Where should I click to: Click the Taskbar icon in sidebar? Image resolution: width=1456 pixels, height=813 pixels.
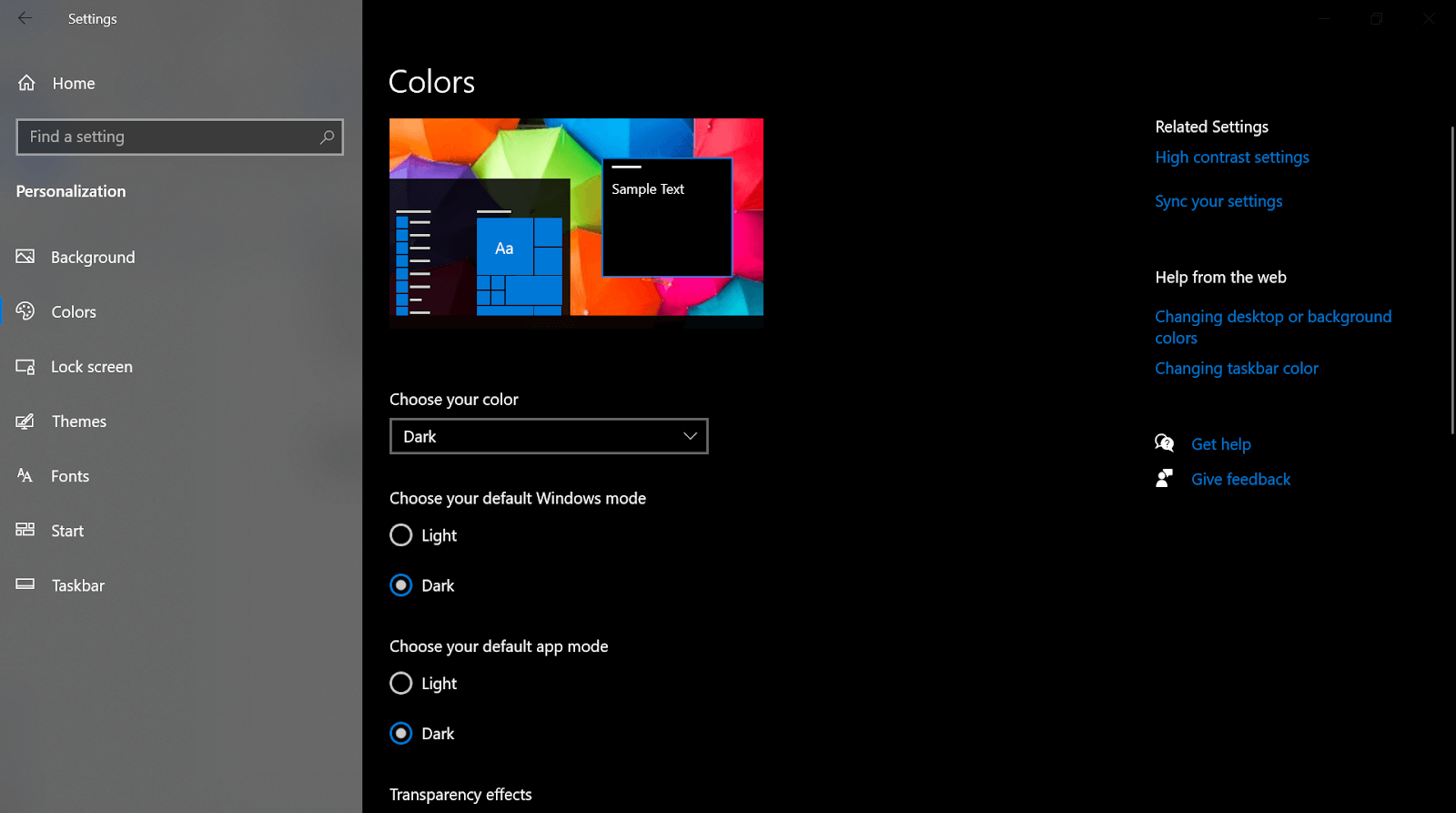pos(25,584)
